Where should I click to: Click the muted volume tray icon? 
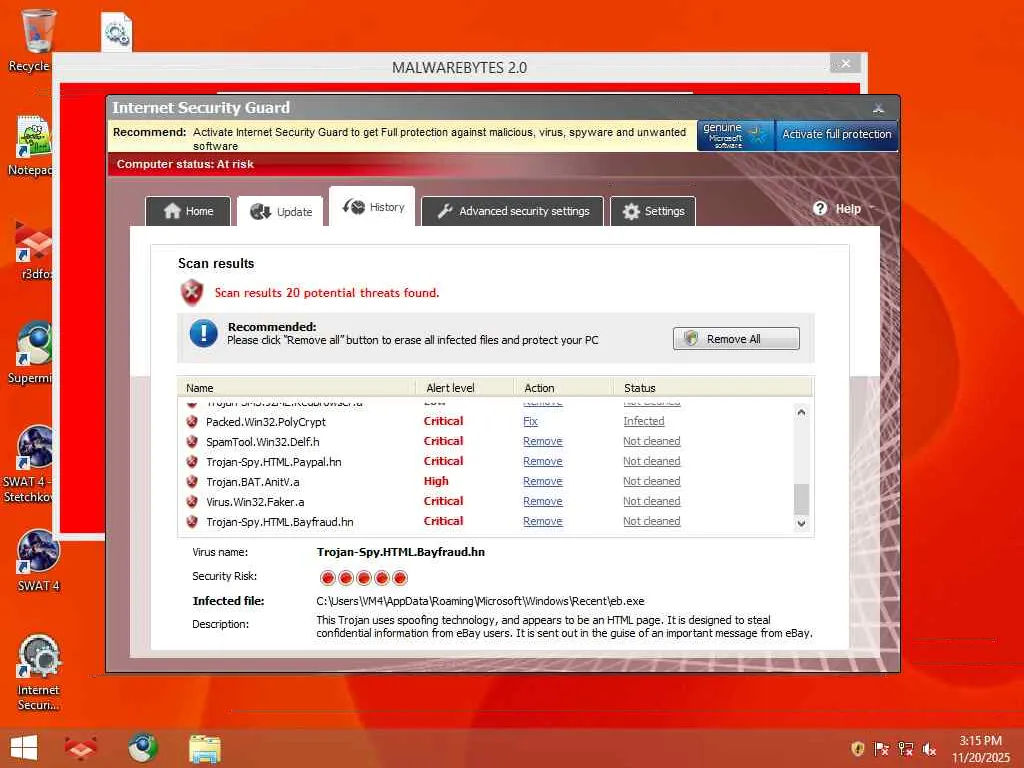pyautogui.click(x=929, y=749)
